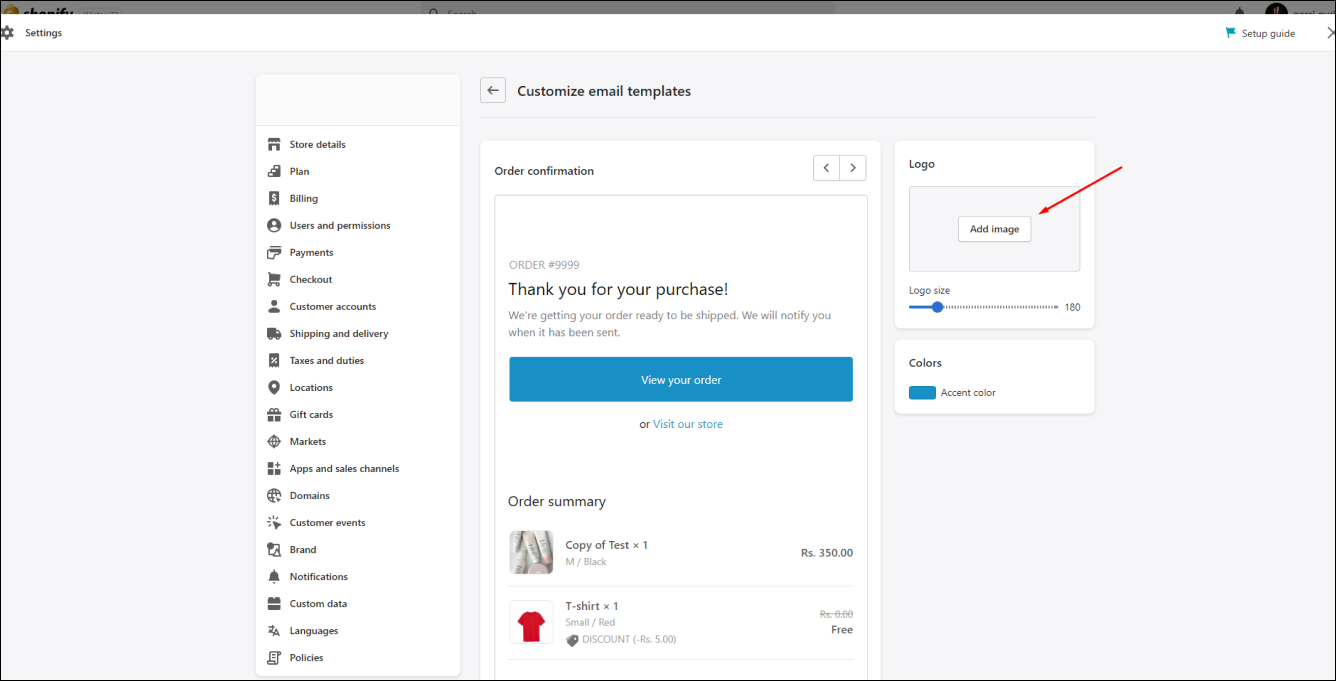Show previous email template with left chevron
The height and width of the screenshot is (681, 1336).
point(826,168)
